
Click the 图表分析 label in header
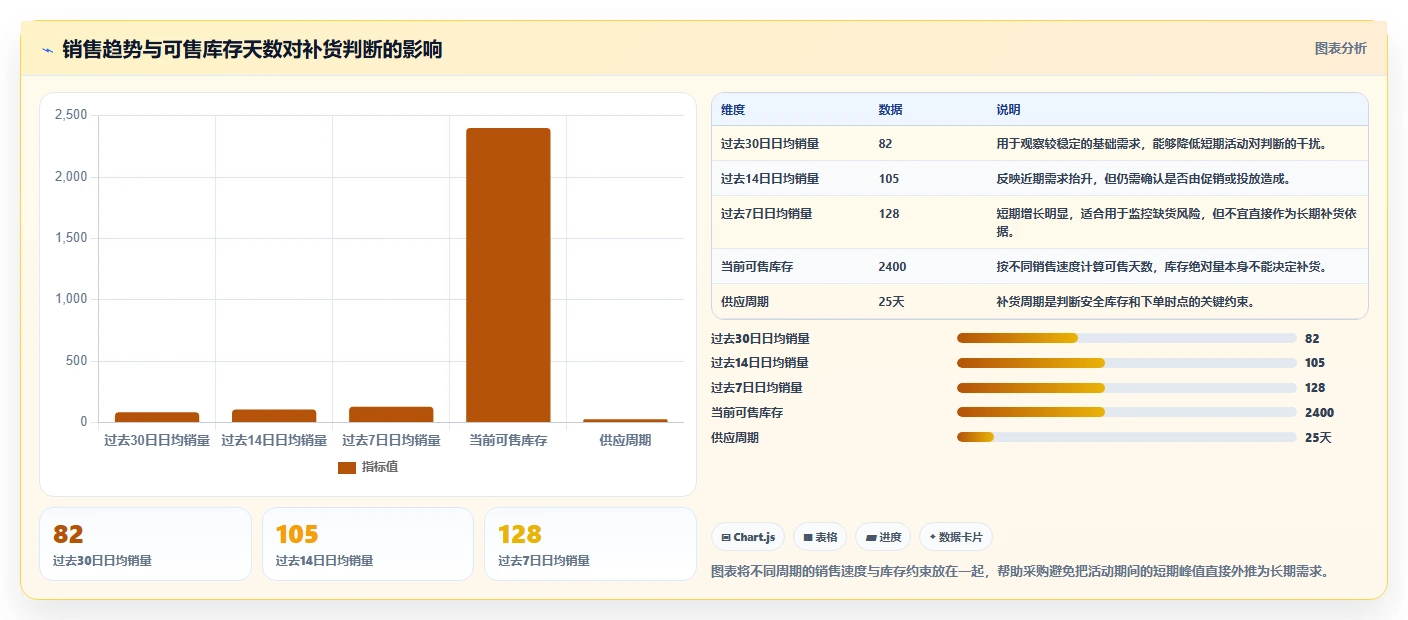click(1340, 48)
